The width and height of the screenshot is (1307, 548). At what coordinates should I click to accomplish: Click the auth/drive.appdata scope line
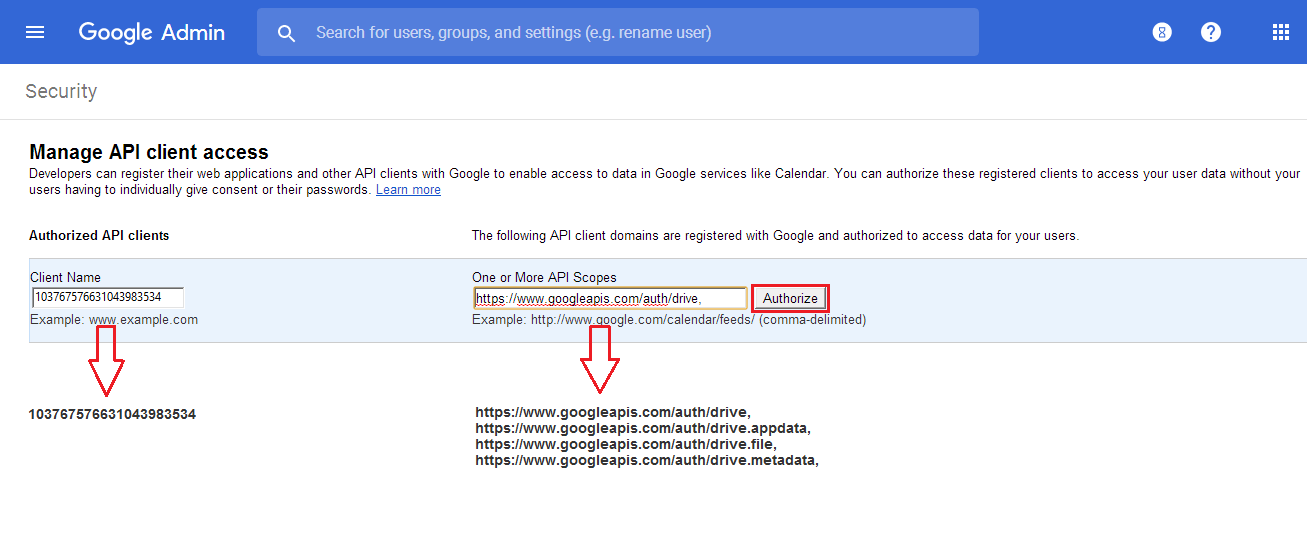[x=643, y=428]
